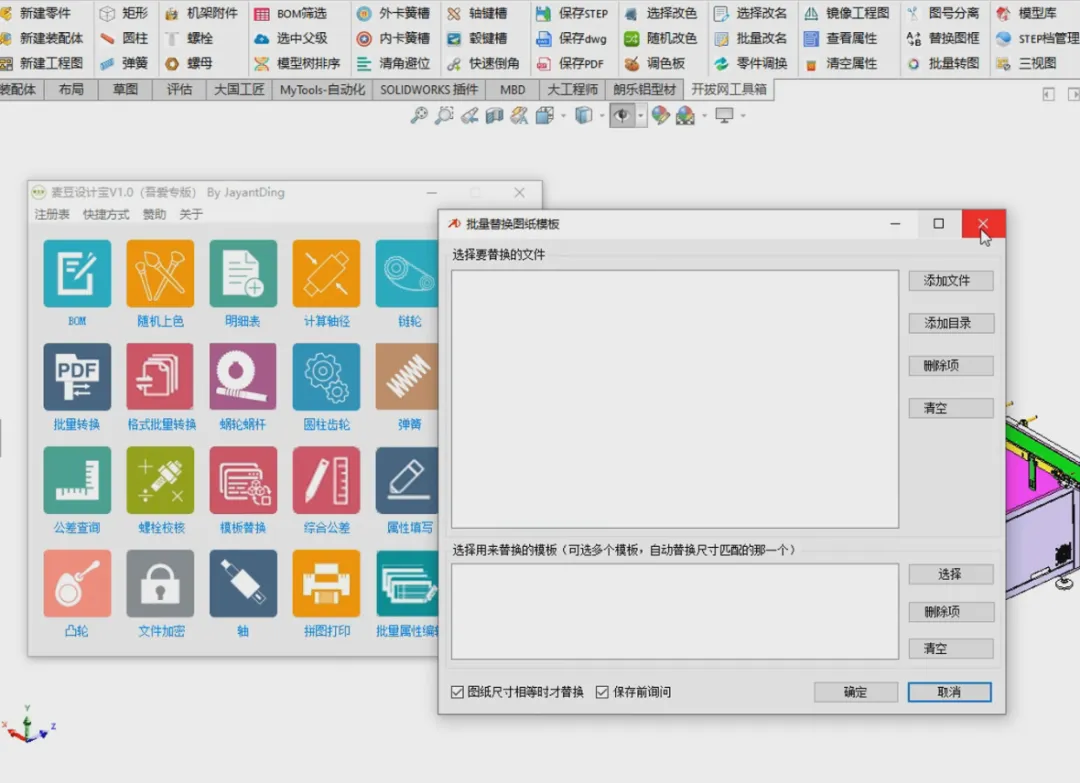Screen dimensions: 1080x783
Task: Open the 轴 shaft tile
Action: 243,583
